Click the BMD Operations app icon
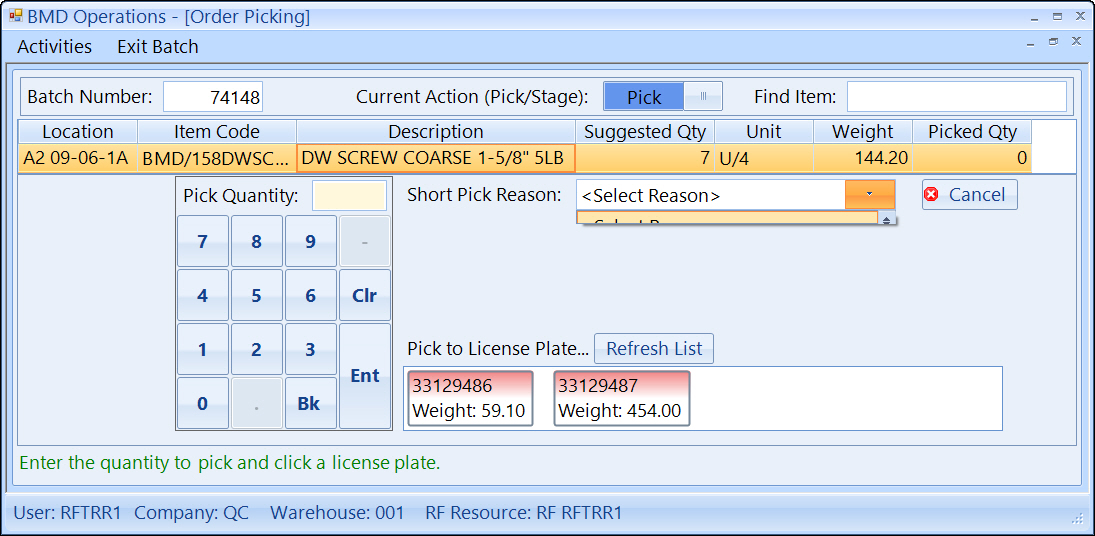Image resolution: width=1095 pixels, height=536 pixels. coord(15,16)
